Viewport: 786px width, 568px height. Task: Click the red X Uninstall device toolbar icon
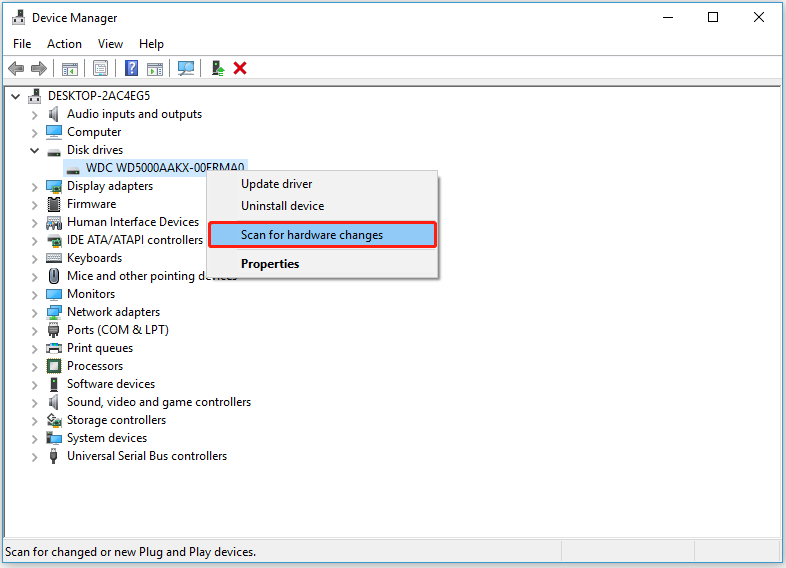(x=240, y=68)
